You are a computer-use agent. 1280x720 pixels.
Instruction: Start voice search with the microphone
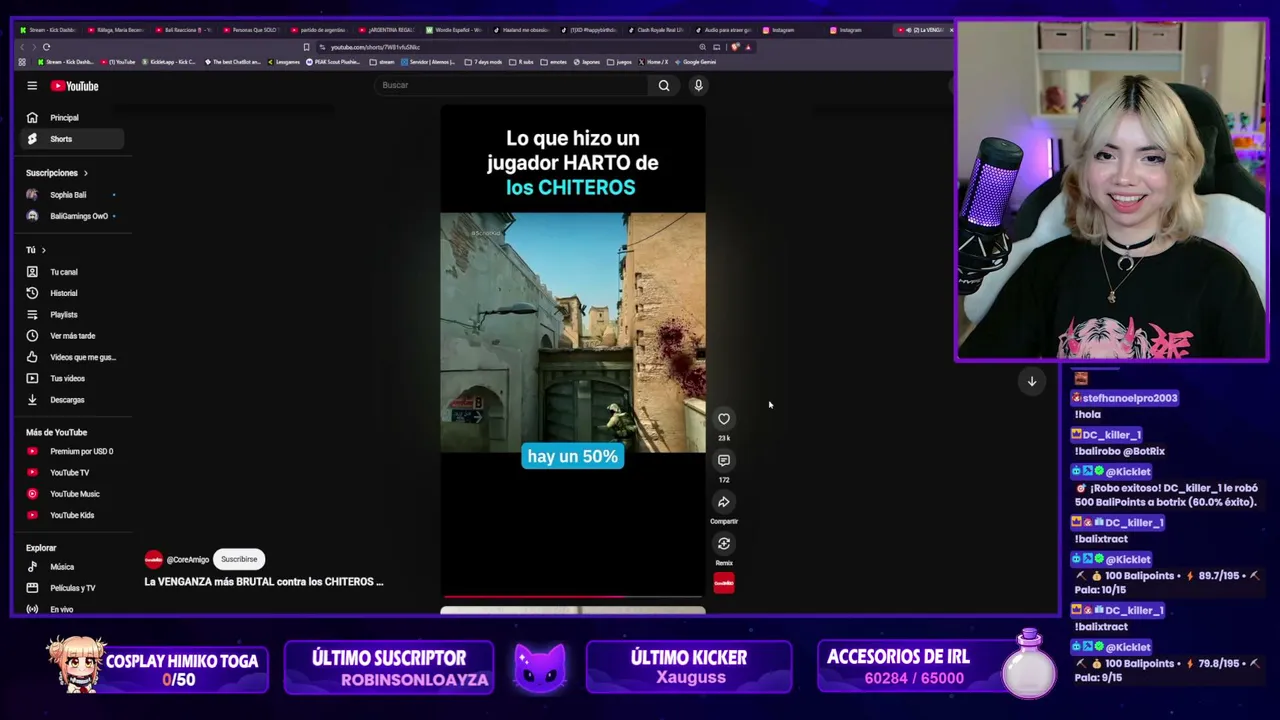pyautogui.click(x=699, y=85)
